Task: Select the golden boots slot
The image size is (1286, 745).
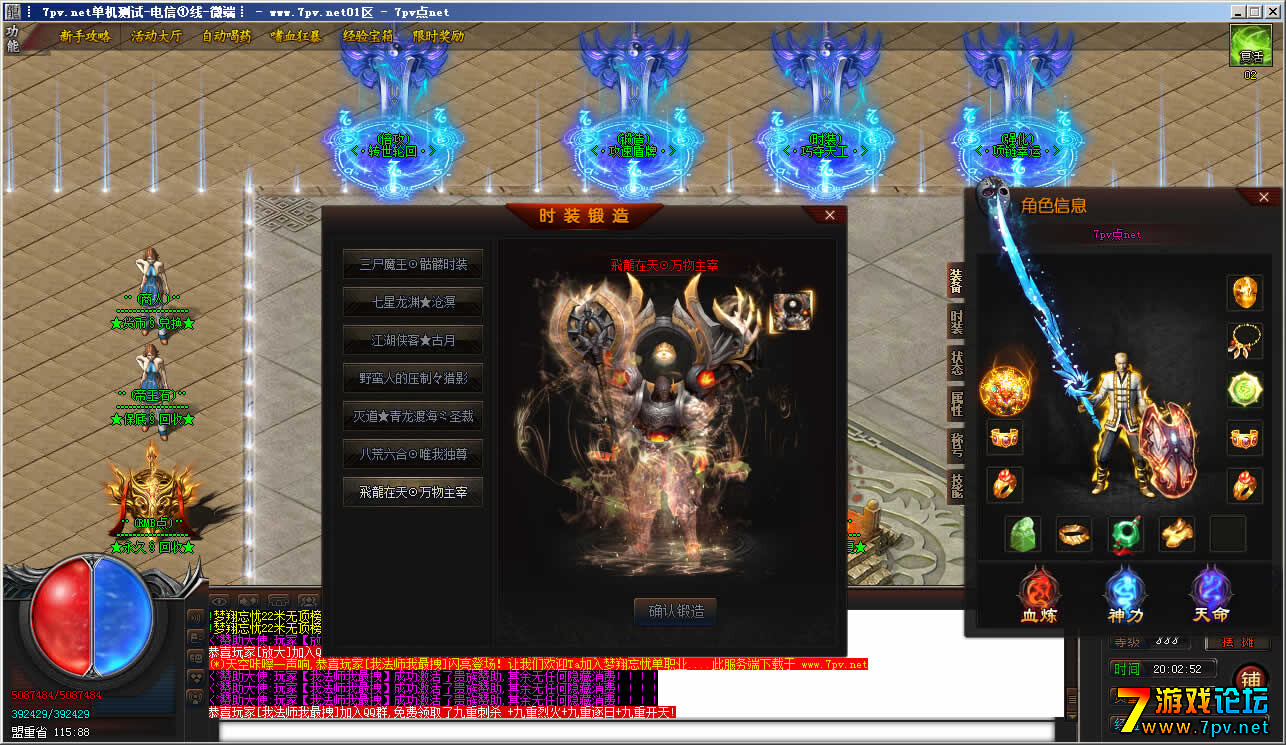Action: coord(1177,534)
